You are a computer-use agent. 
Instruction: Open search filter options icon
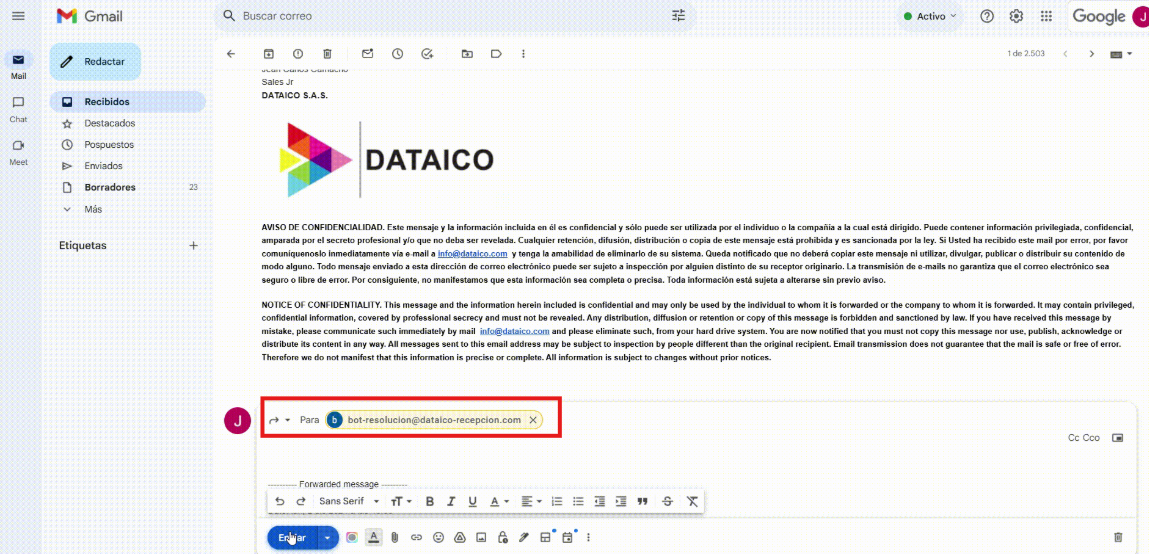click(679, 15)
